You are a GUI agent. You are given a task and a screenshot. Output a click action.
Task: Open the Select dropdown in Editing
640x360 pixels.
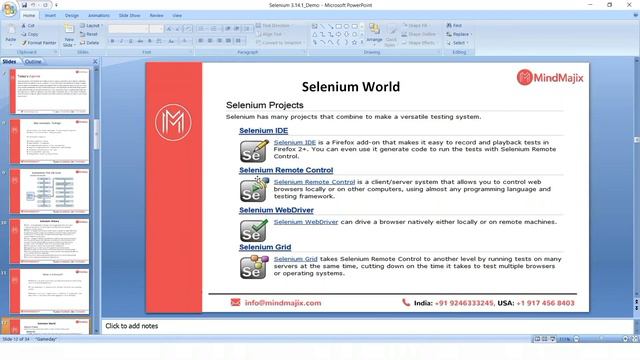(x=458, y=43)
